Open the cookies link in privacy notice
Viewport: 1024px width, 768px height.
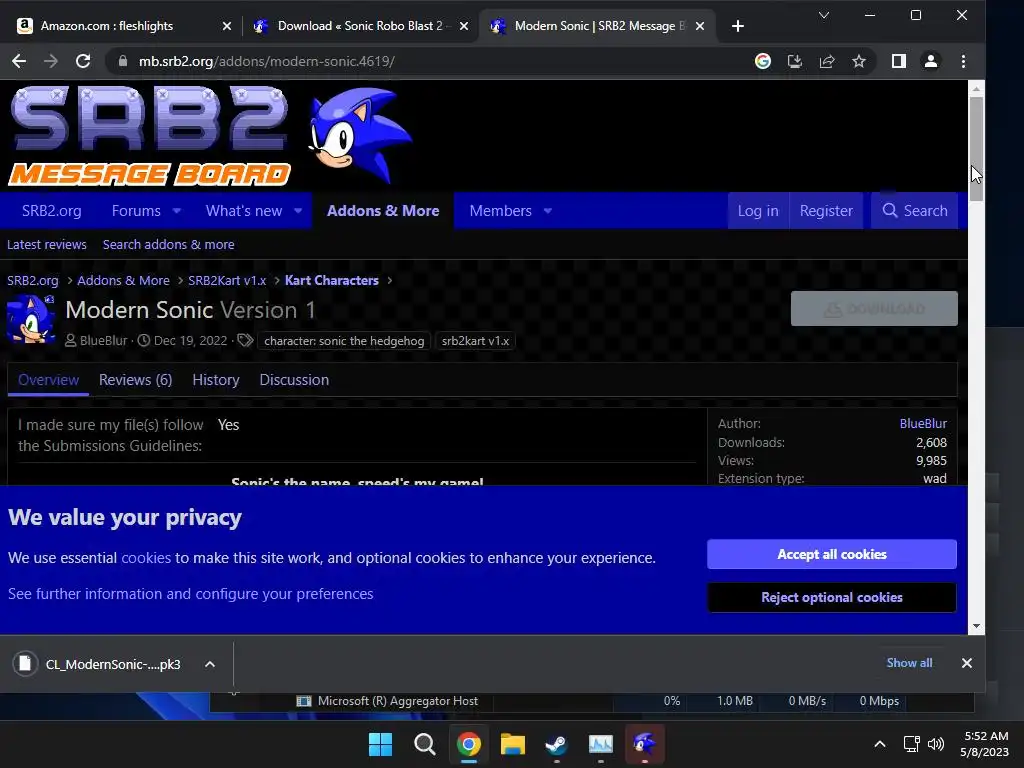pyautogui.click(x=146, y=558)
